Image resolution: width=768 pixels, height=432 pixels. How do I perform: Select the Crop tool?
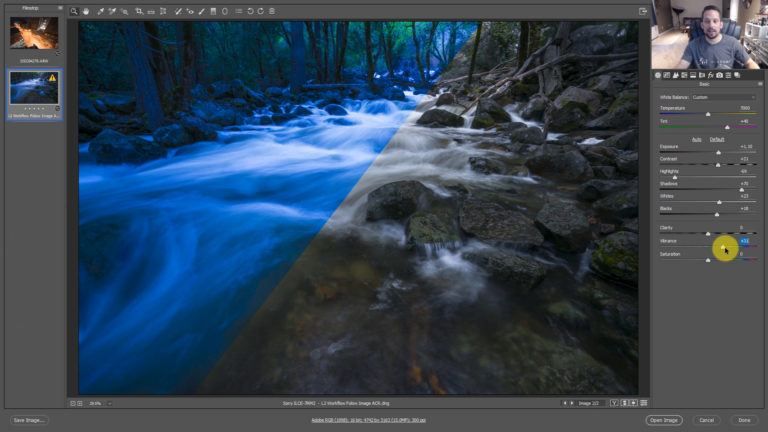click(139, 11)
